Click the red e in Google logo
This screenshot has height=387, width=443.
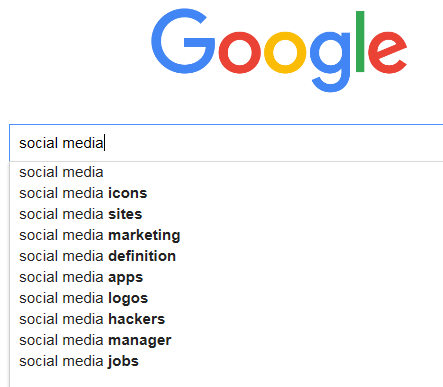[x=387, y=52]
